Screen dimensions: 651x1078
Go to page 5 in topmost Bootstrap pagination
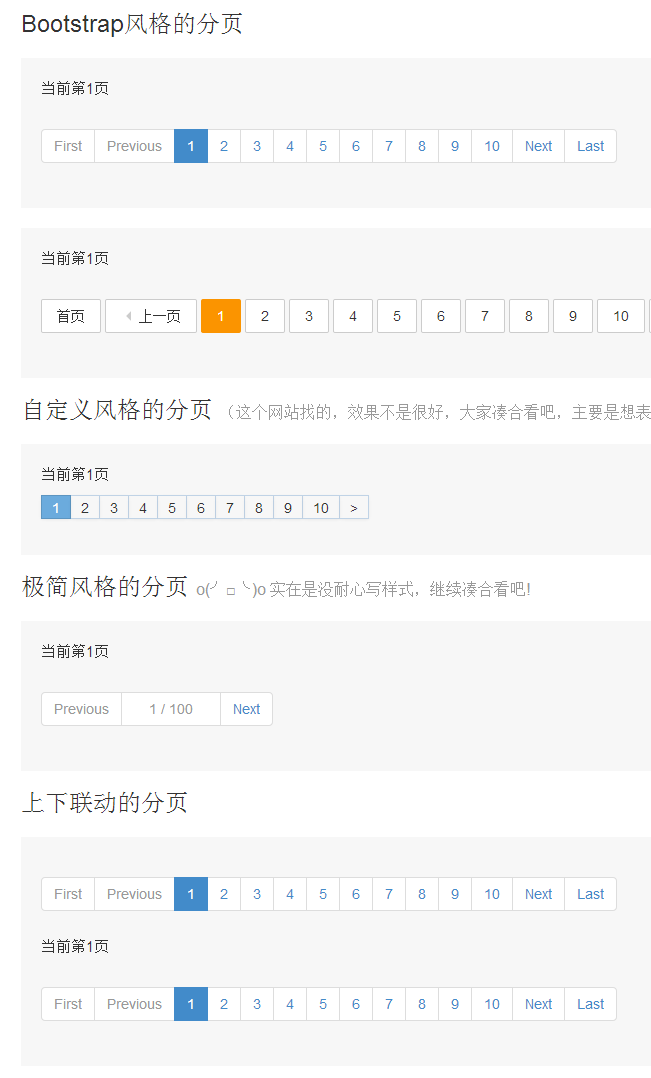323,146
